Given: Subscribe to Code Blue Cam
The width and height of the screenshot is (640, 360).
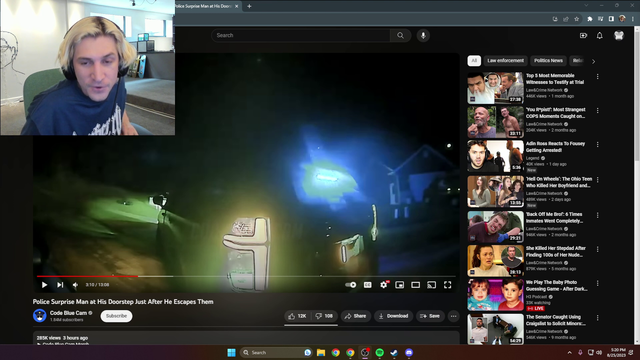Looking at the screenshot, I should [x=116, y=316].
